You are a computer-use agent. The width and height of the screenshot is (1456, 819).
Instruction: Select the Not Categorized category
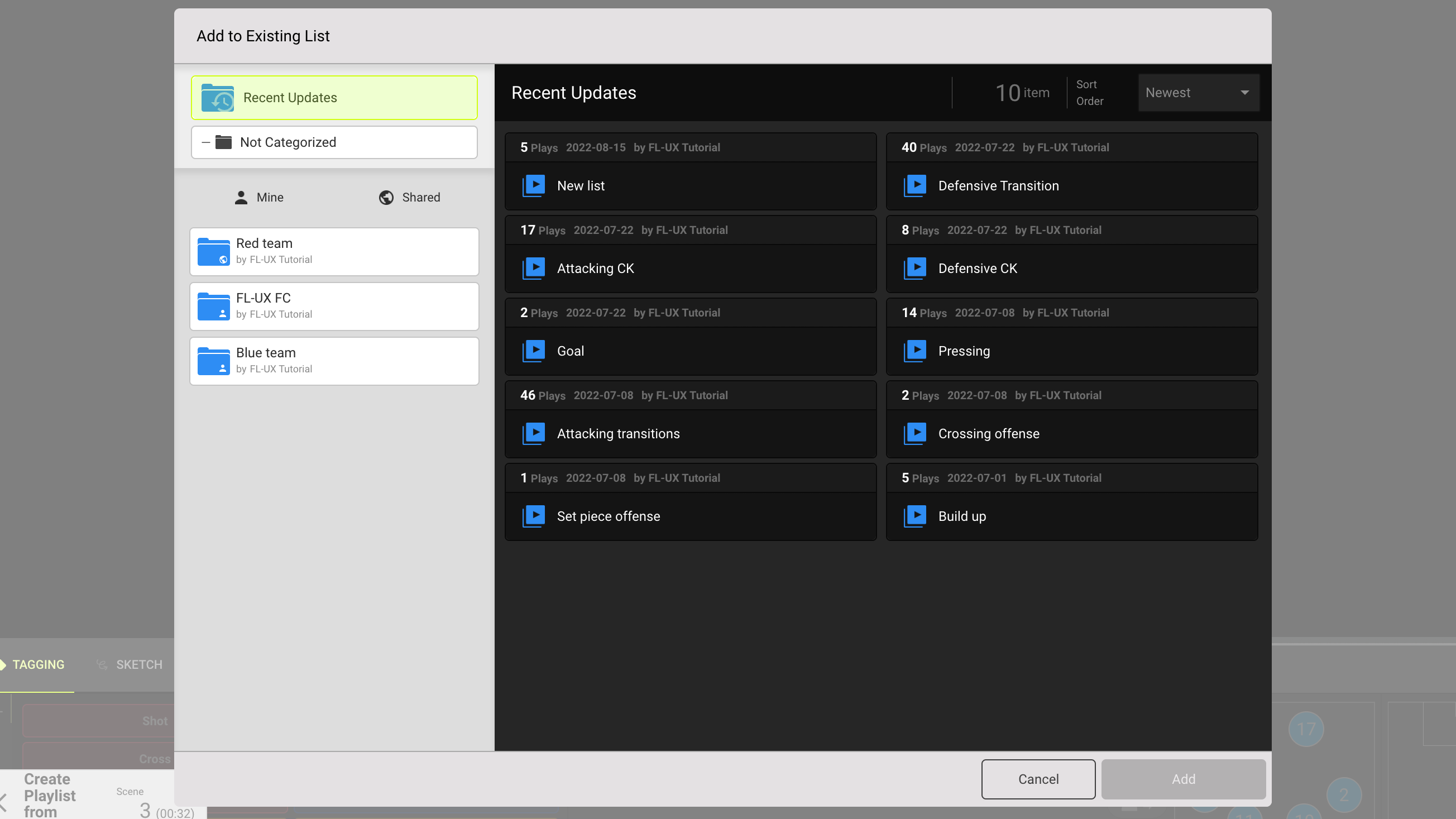point(334,142)
